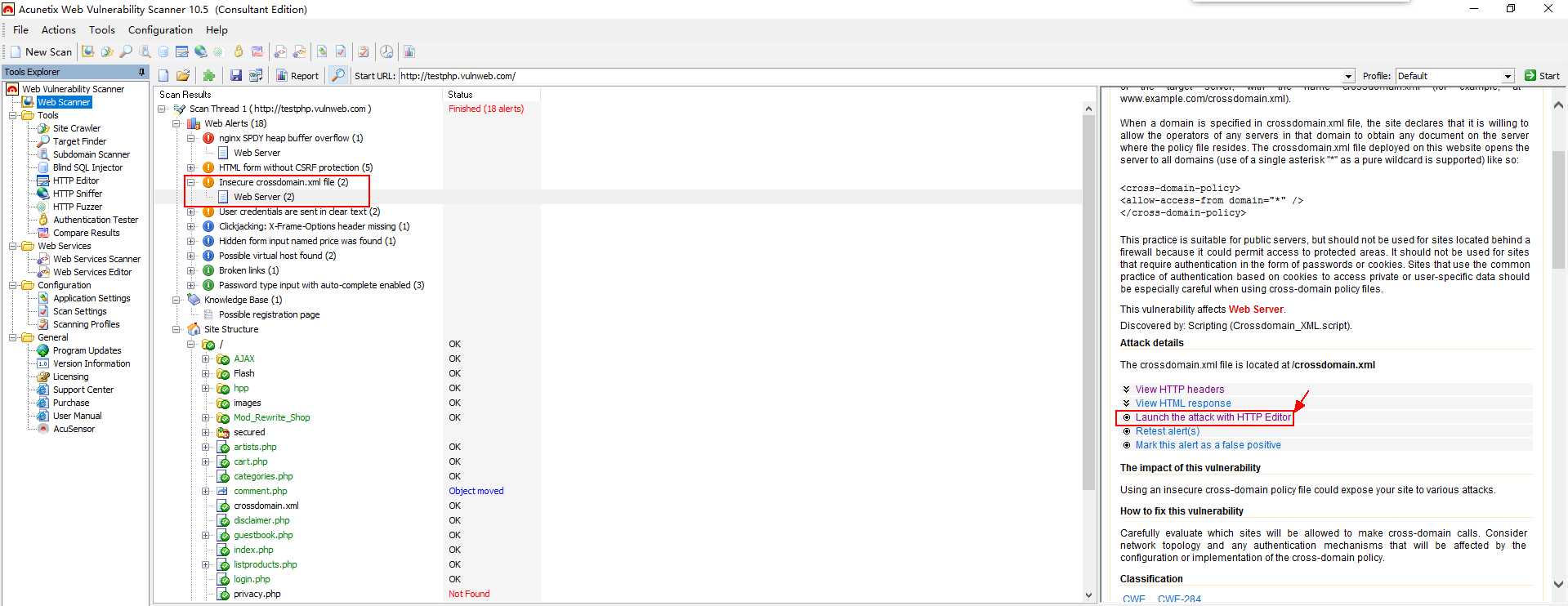Screen dimensions: 1568x606
Task: Collapse Configuration folder in explorer
Action: (x=13, y=285)
